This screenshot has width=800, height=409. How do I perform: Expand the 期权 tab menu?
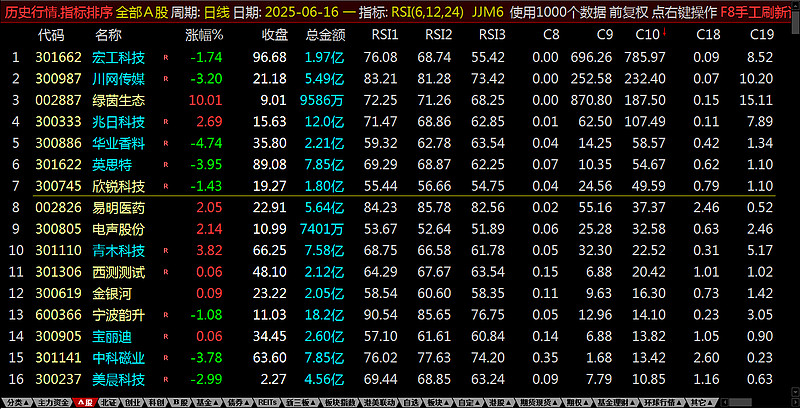(577, 402)
